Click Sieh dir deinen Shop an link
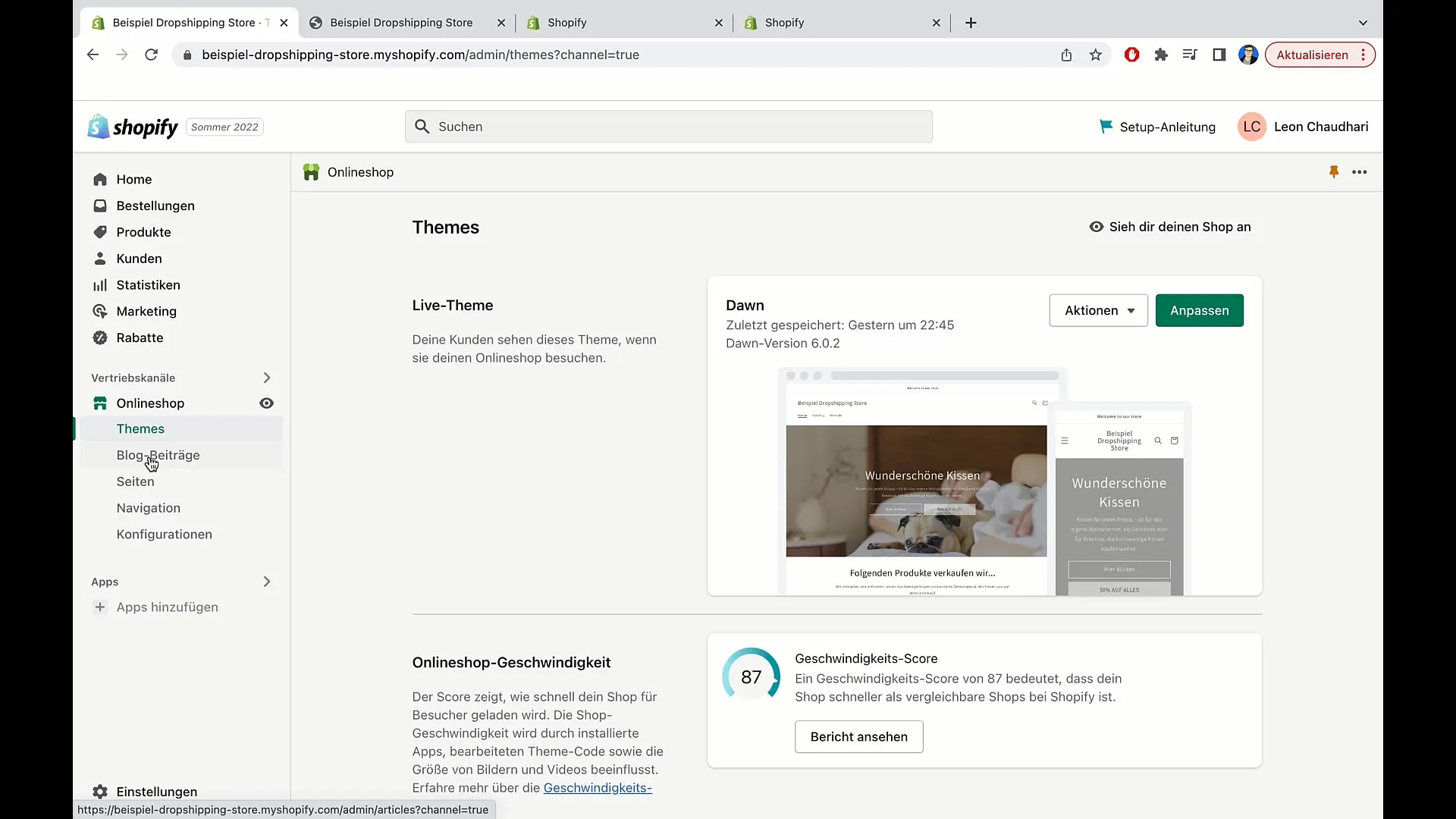The image size is (1456, 819). pyautogui.click(x=1171, y=226)
